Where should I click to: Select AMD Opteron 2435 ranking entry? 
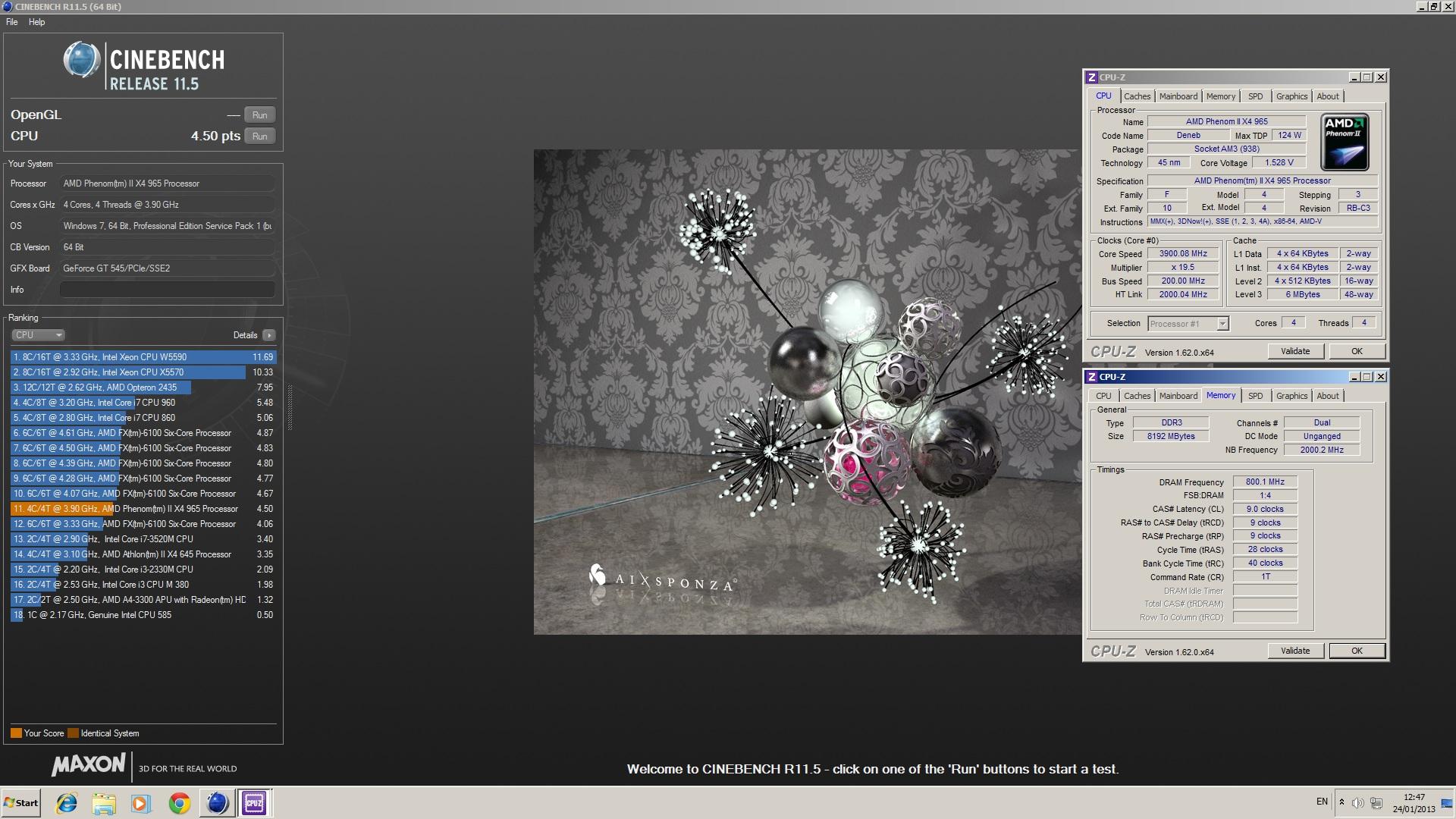coord(143,388)
